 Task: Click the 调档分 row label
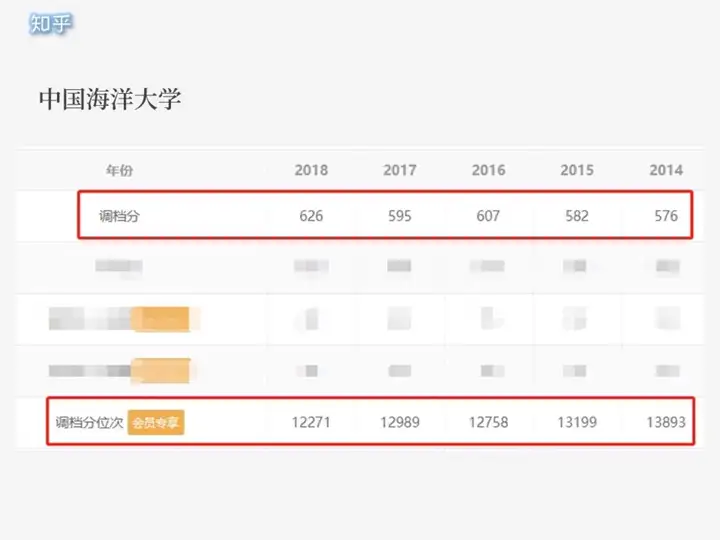(119, 216)
